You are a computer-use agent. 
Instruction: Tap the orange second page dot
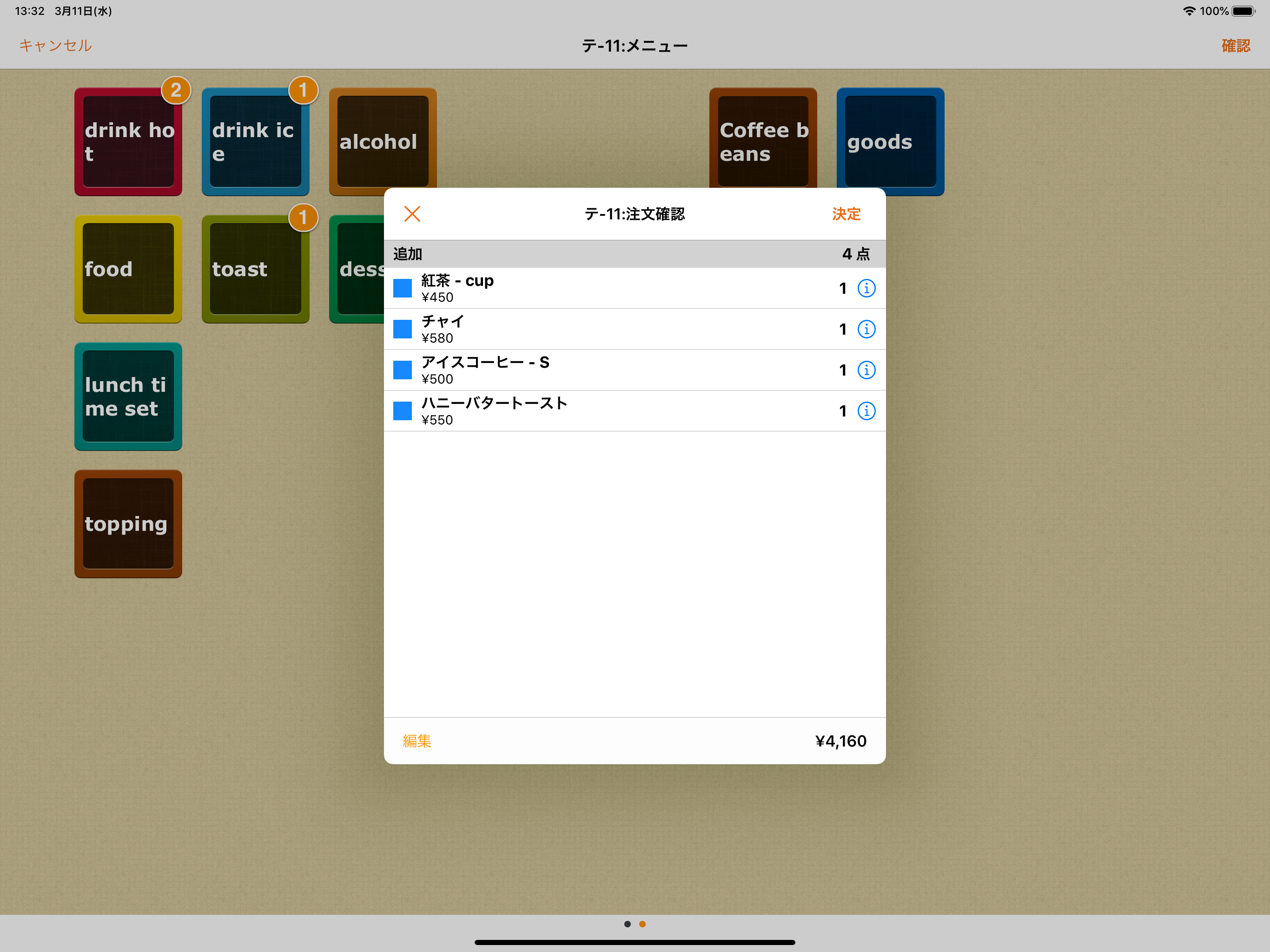(x=642, y=924)
